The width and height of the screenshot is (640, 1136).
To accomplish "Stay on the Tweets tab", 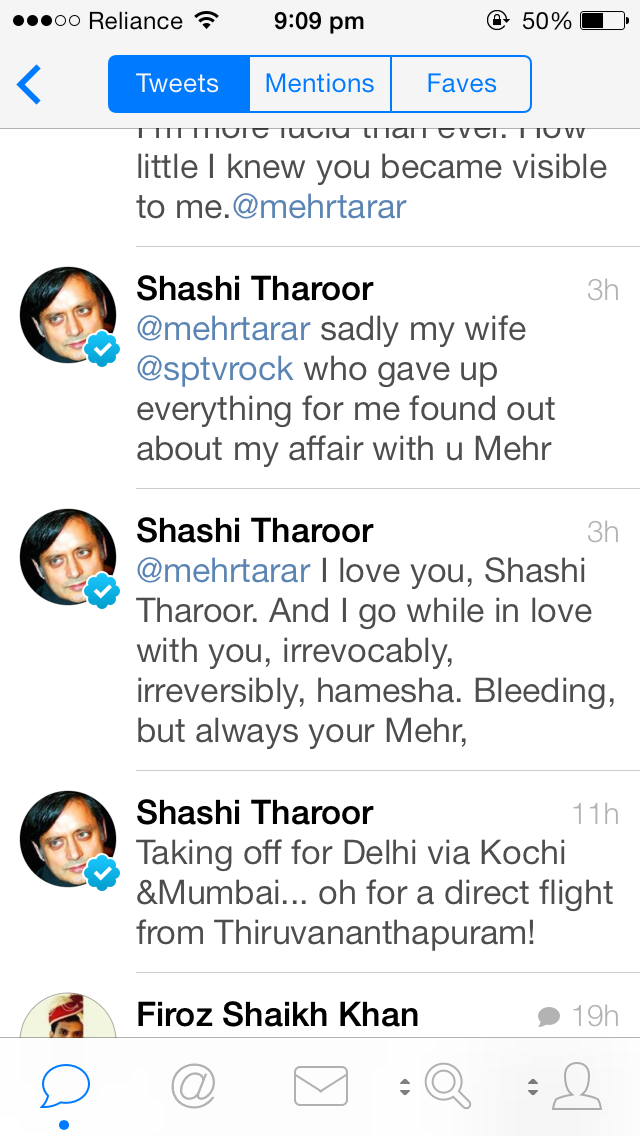I will click(178, 84).
